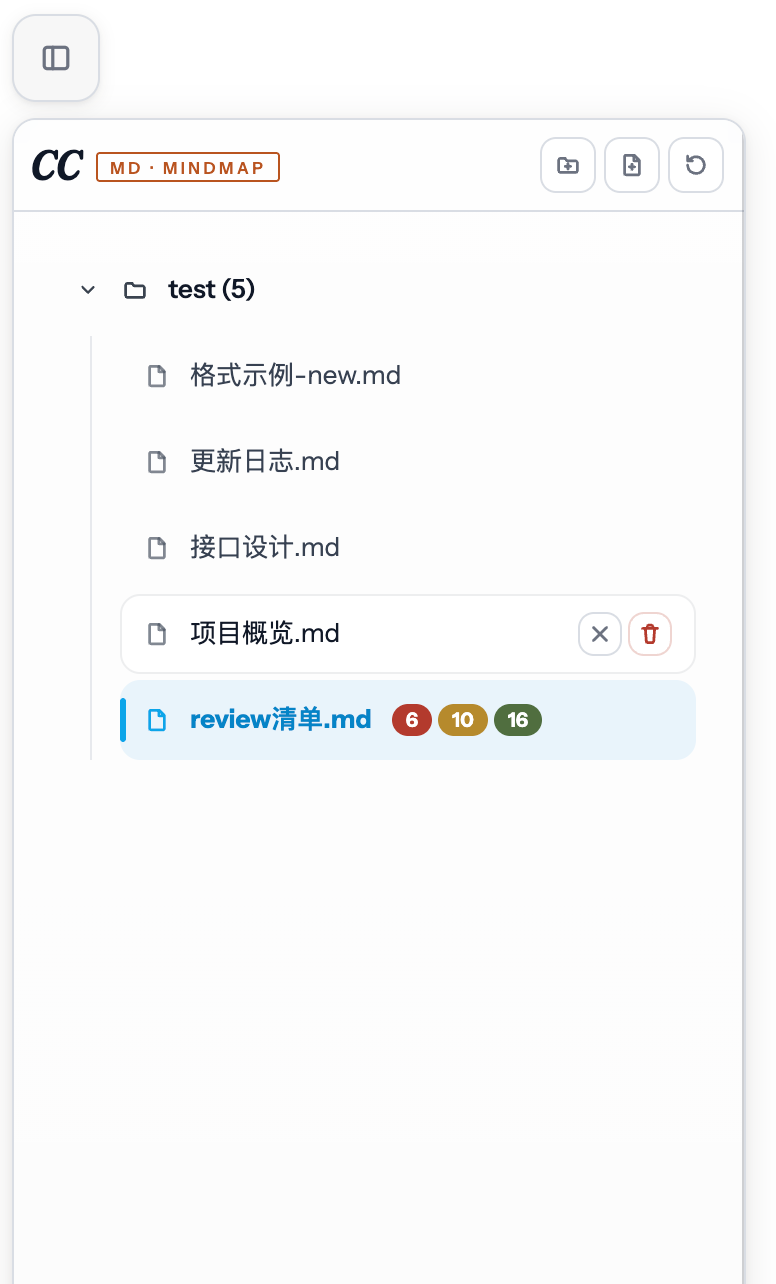Click the red trash icon on 项目概览.md

click(x=650, y=634)
